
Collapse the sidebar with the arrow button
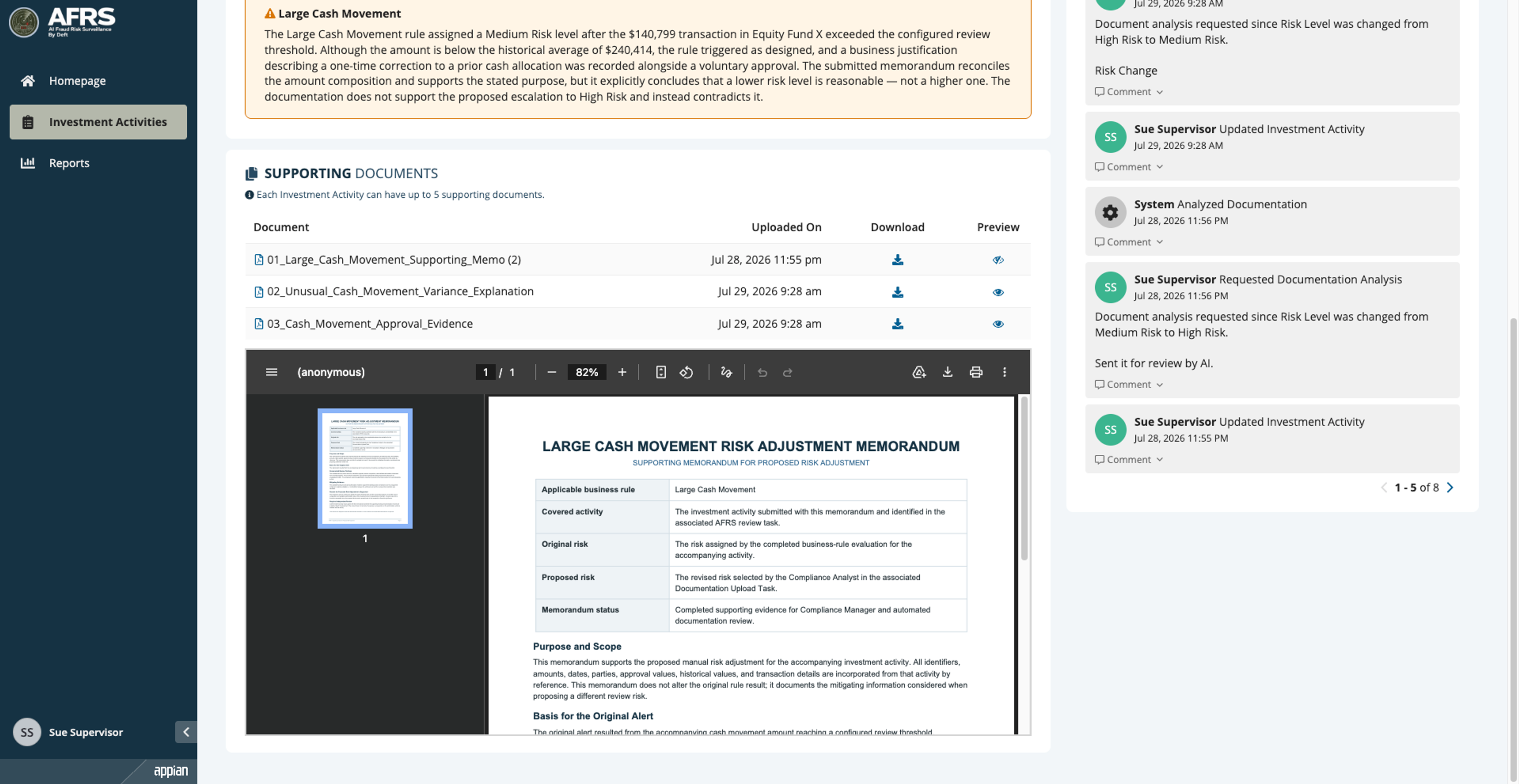(x=186, y=732)
